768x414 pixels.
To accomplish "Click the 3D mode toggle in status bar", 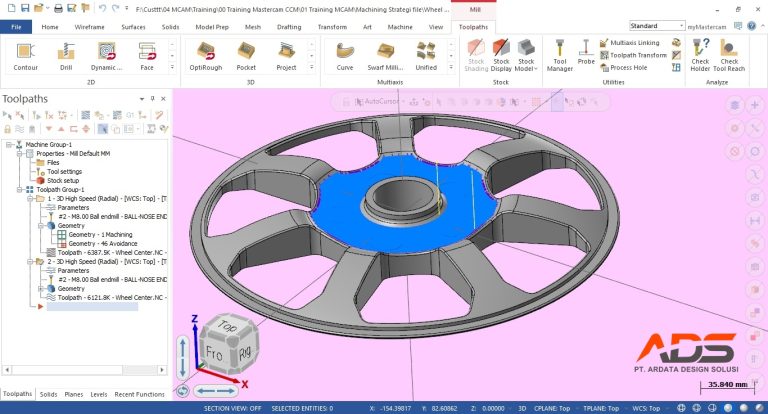I will click(522, 408).
